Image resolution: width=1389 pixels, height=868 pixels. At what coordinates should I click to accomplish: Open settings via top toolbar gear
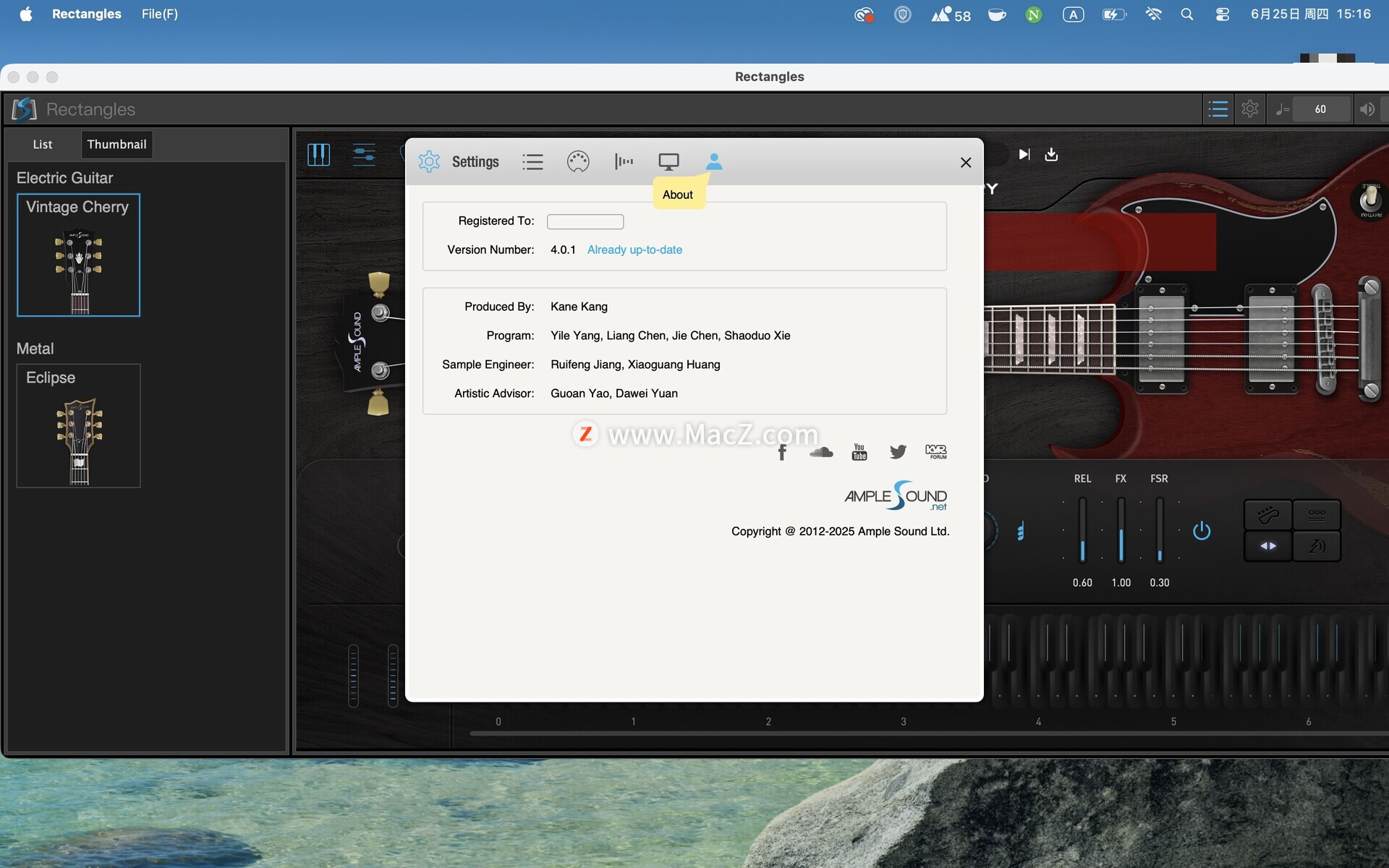1250,109
